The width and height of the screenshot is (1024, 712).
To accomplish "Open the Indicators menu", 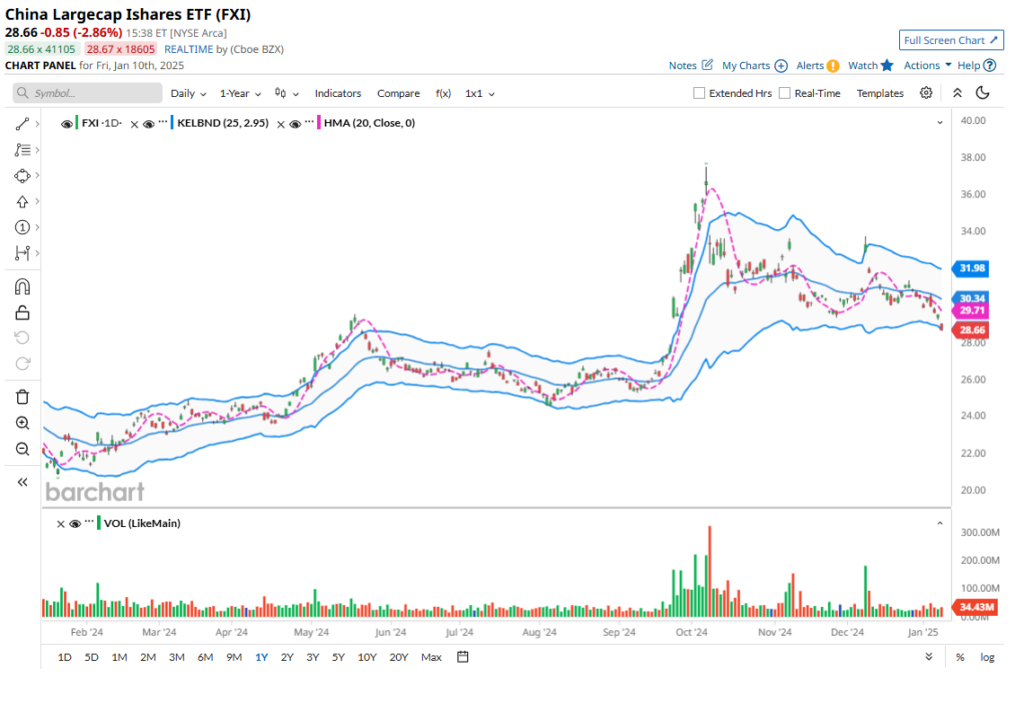I will (338, 93).
